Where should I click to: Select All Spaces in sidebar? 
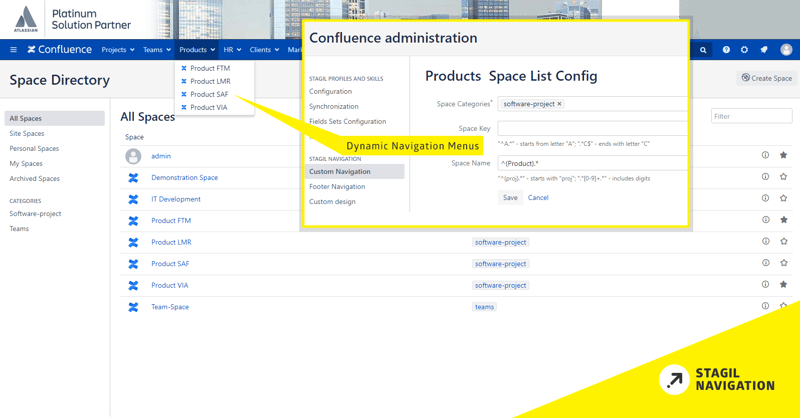(55, 118)
